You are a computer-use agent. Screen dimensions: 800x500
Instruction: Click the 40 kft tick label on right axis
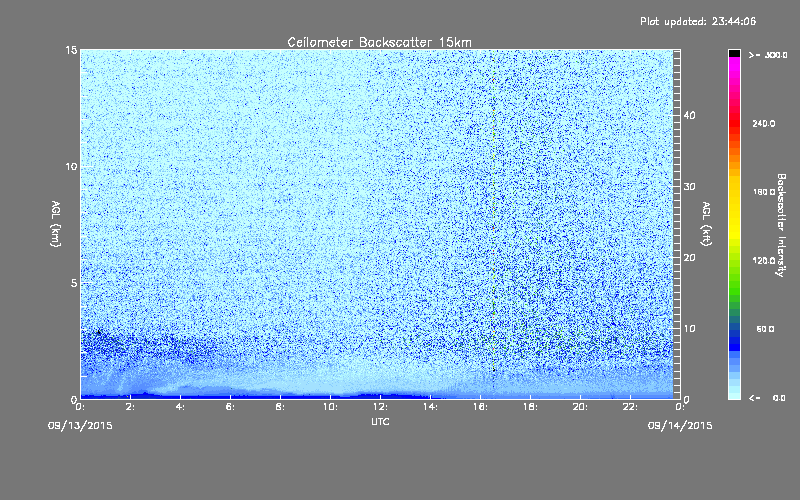[x=689, y=115]
